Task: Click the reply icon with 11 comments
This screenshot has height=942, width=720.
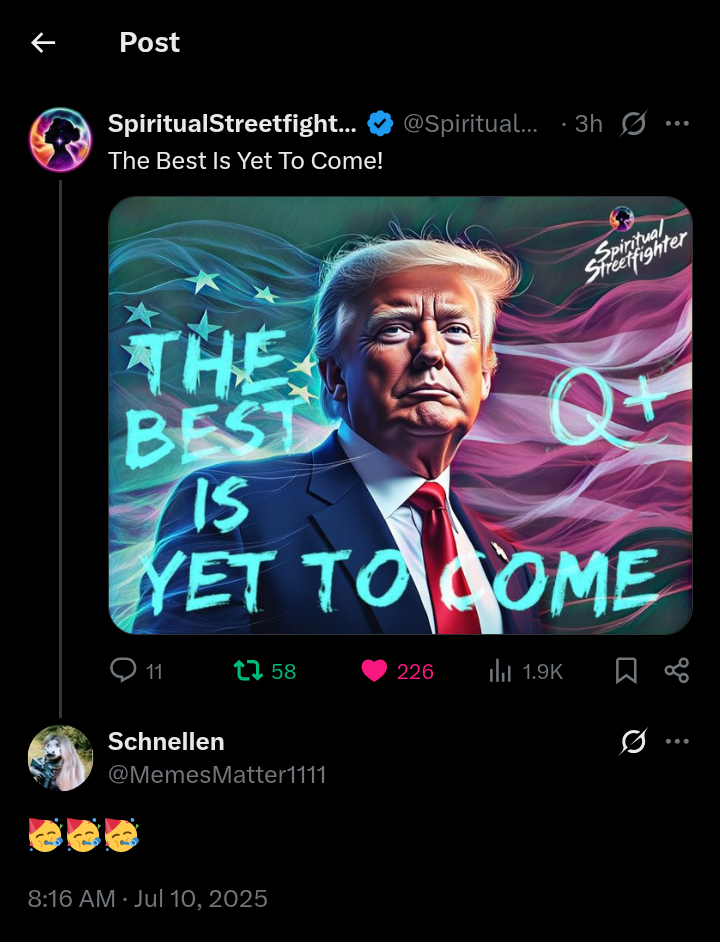Action: pos(123,671)
